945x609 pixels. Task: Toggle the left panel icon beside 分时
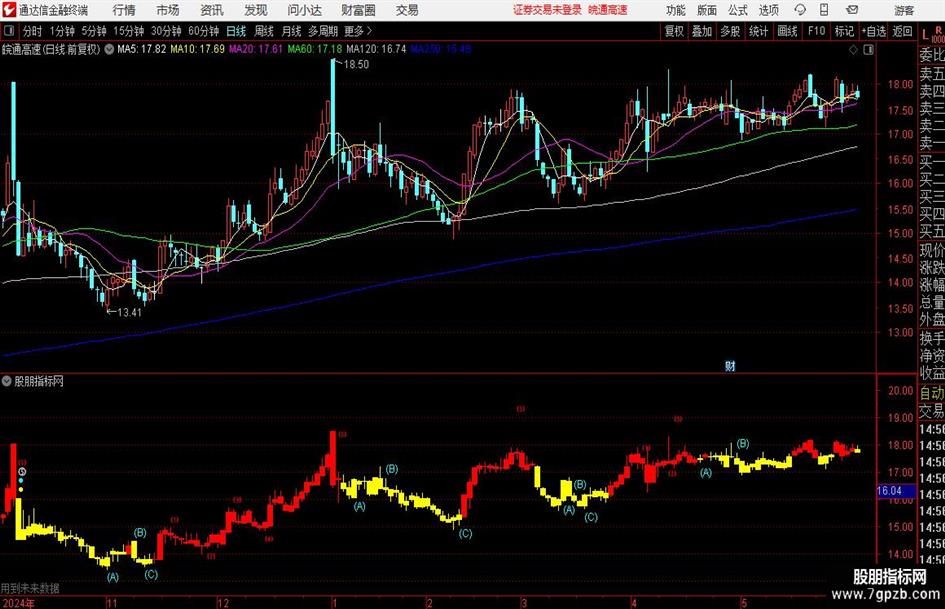click(9, 31)
